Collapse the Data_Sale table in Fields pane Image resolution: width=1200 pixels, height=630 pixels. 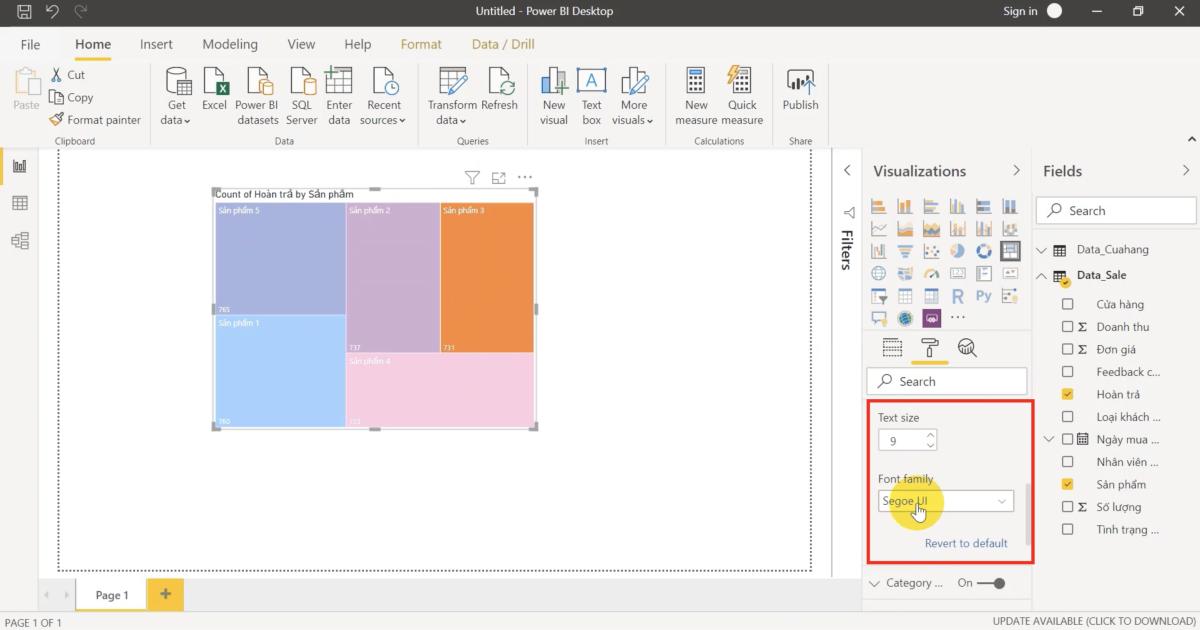[1041, 275]
